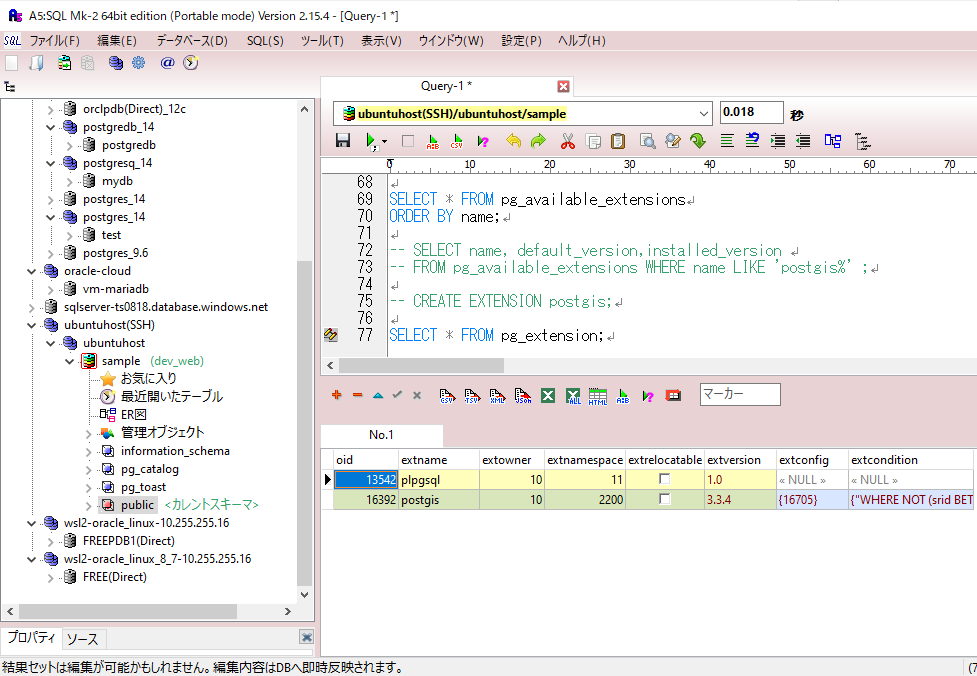
Task: Close the Query-1 tab
Action: [563, 86]
